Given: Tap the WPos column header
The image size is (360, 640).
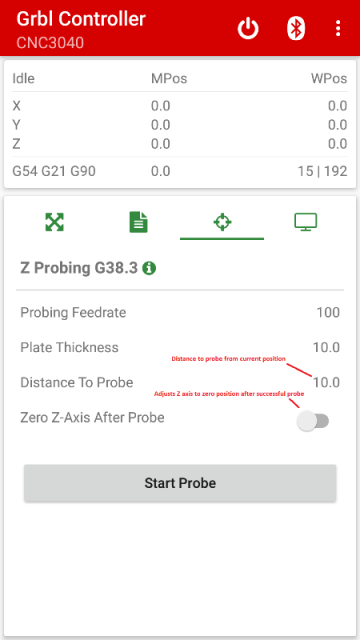Looking at the screenshot, I should pyautogui.click(x=329, y=78).
